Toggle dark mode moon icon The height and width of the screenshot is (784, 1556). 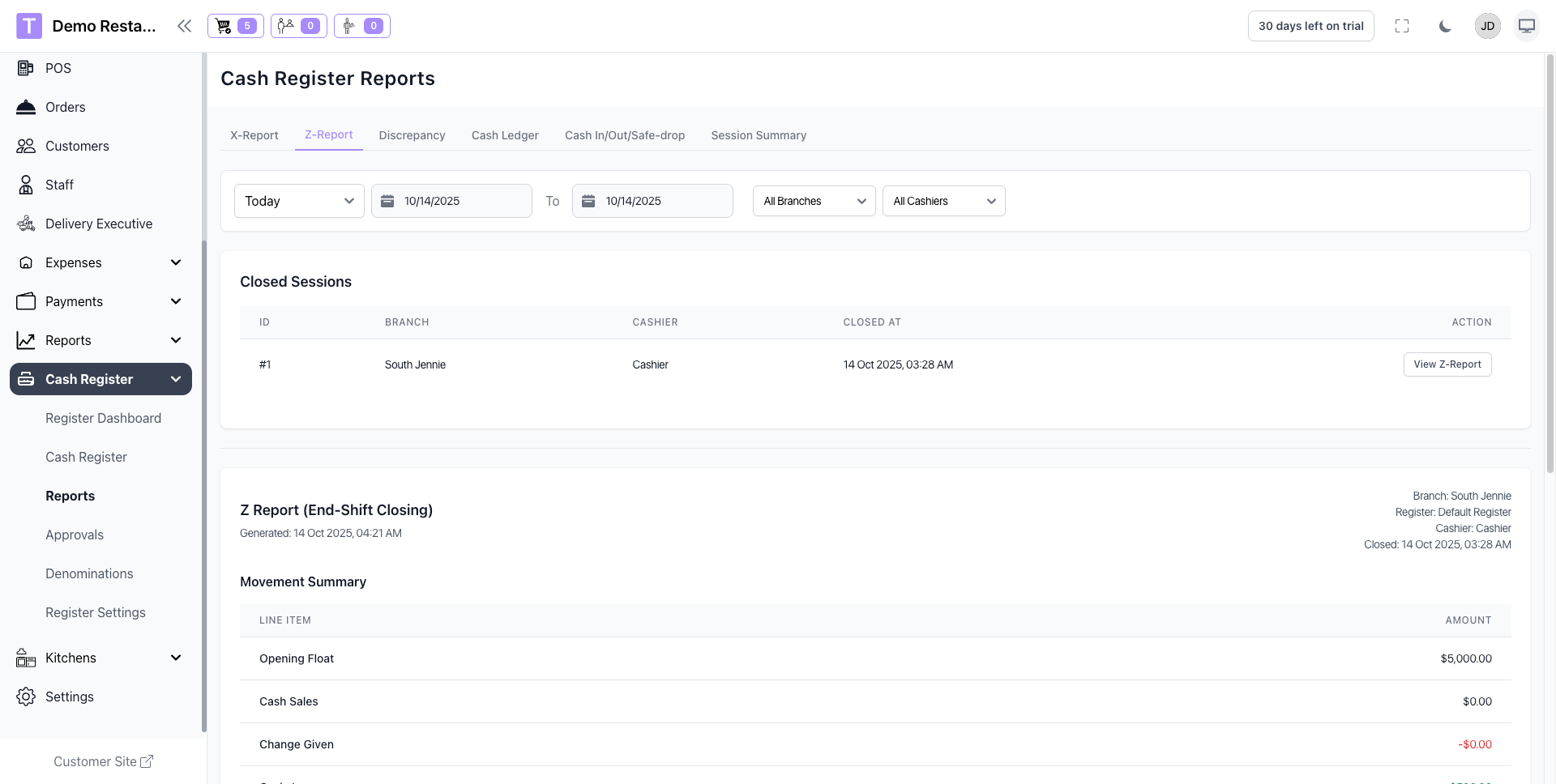tap(1445, 26)
